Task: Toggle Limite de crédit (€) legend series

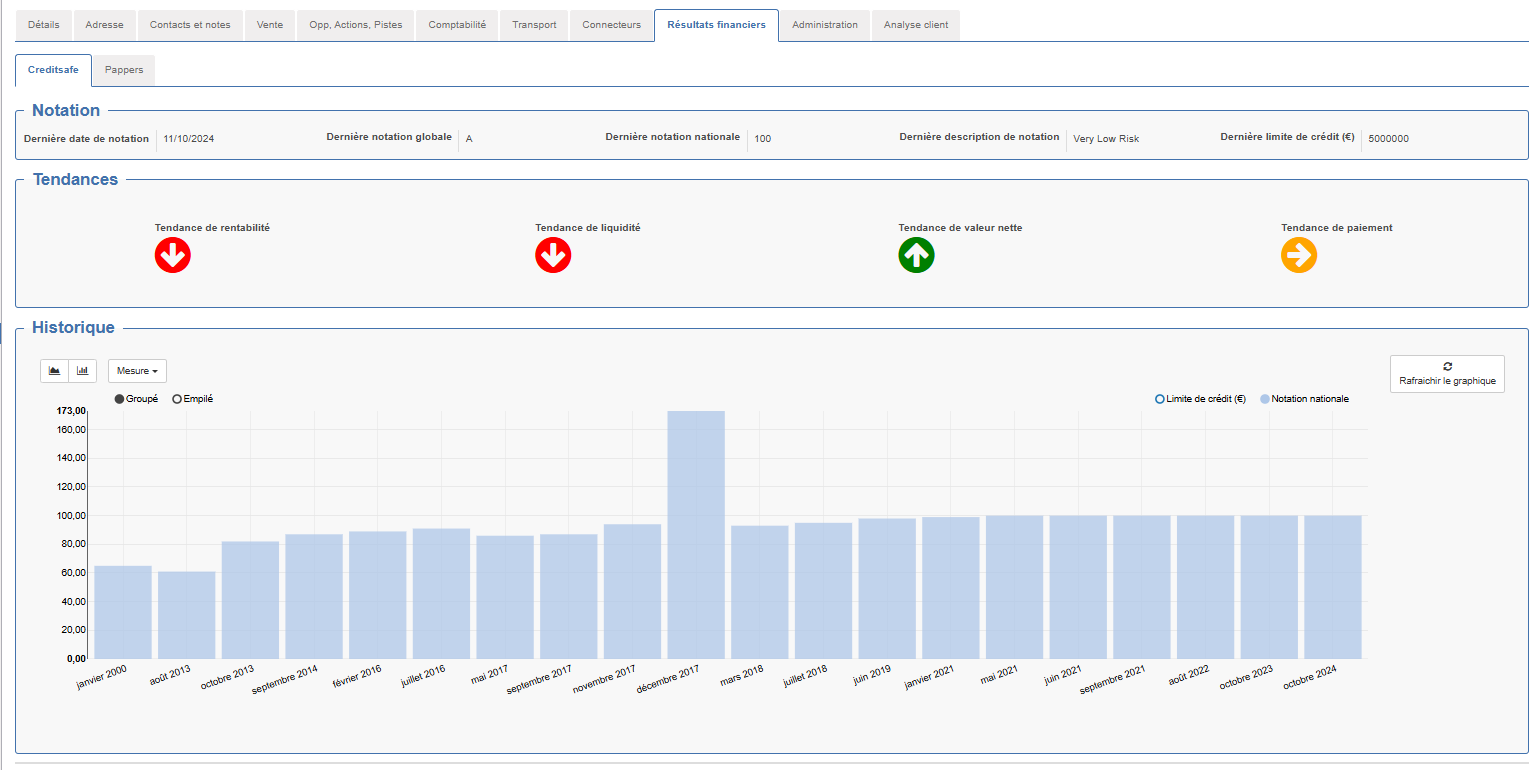Action: pos(1200,399)
